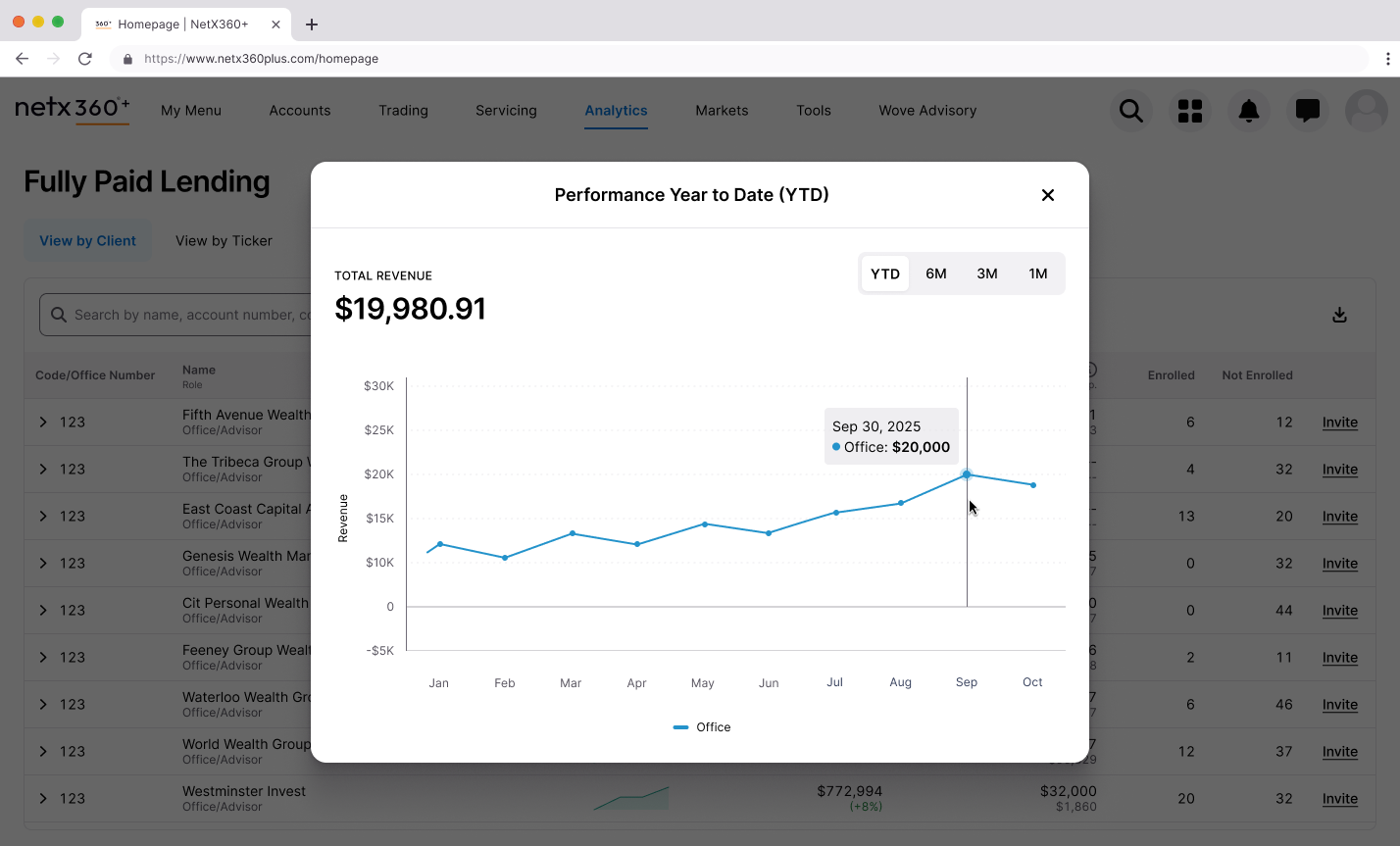Open the search icon in the top navigation
The height and width of the screenshot is (846, 1400).
coord(1130,111)
